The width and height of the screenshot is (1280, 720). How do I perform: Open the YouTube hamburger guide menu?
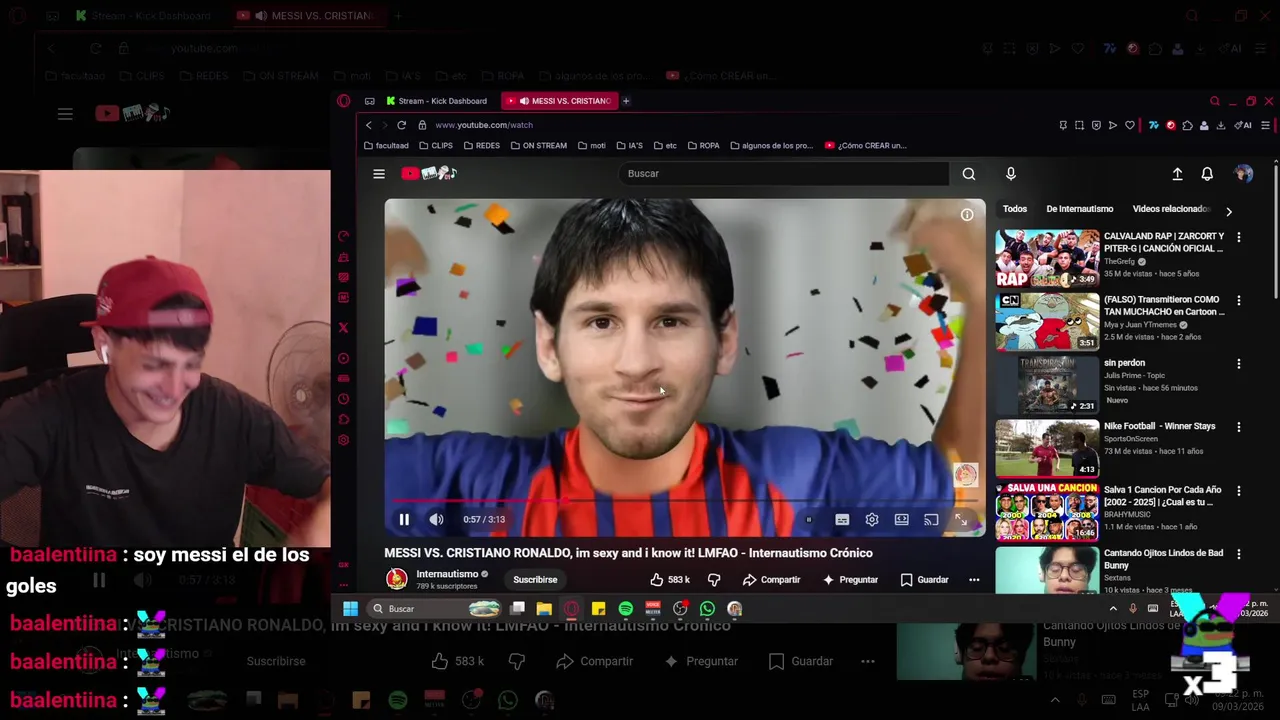point(379,174)
